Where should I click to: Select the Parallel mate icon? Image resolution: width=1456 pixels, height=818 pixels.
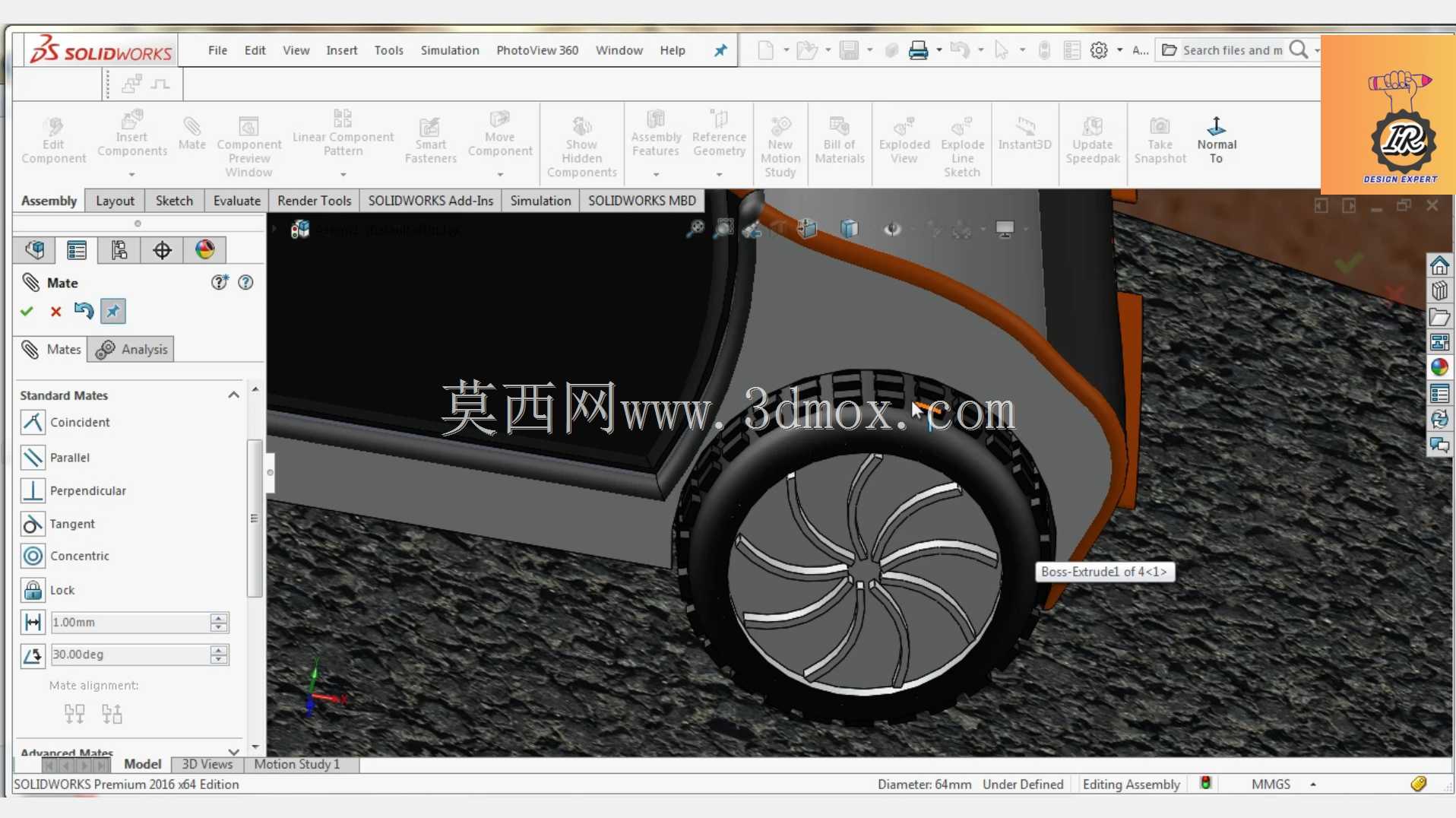[33, 457]
